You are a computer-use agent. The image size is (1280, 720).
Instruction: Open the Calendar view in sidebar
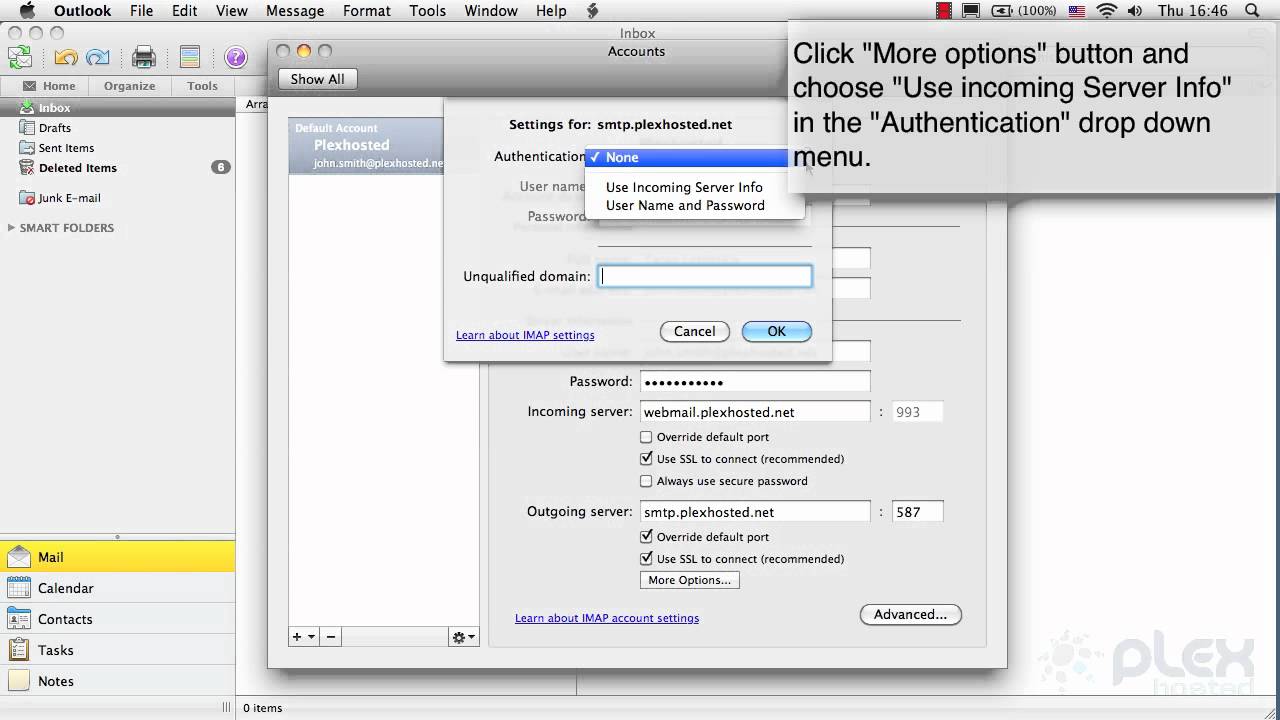(x=118, y=588)
